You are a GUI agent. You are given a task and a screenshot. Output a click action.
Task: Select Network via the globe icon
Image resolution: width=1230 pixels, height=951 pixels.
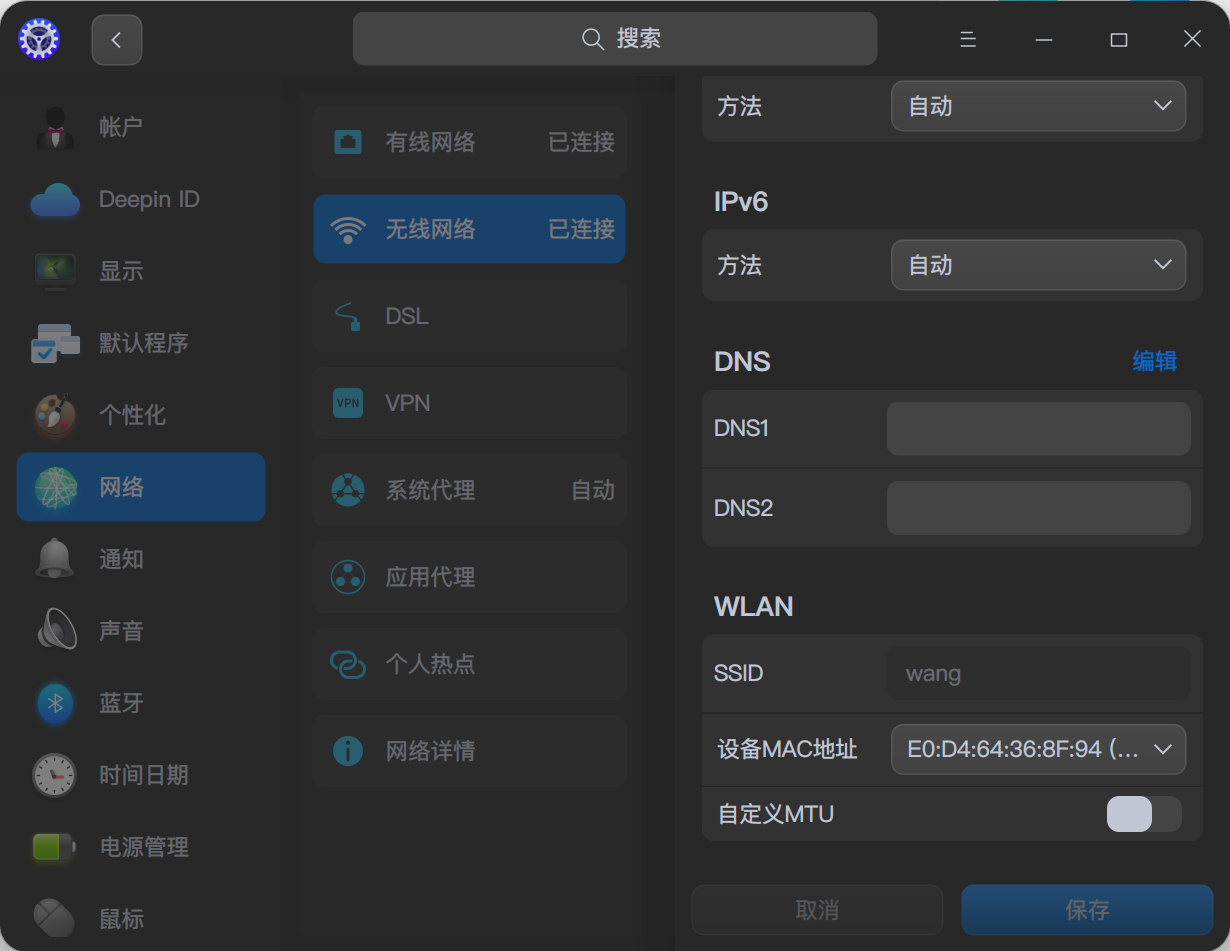point(55,487)
